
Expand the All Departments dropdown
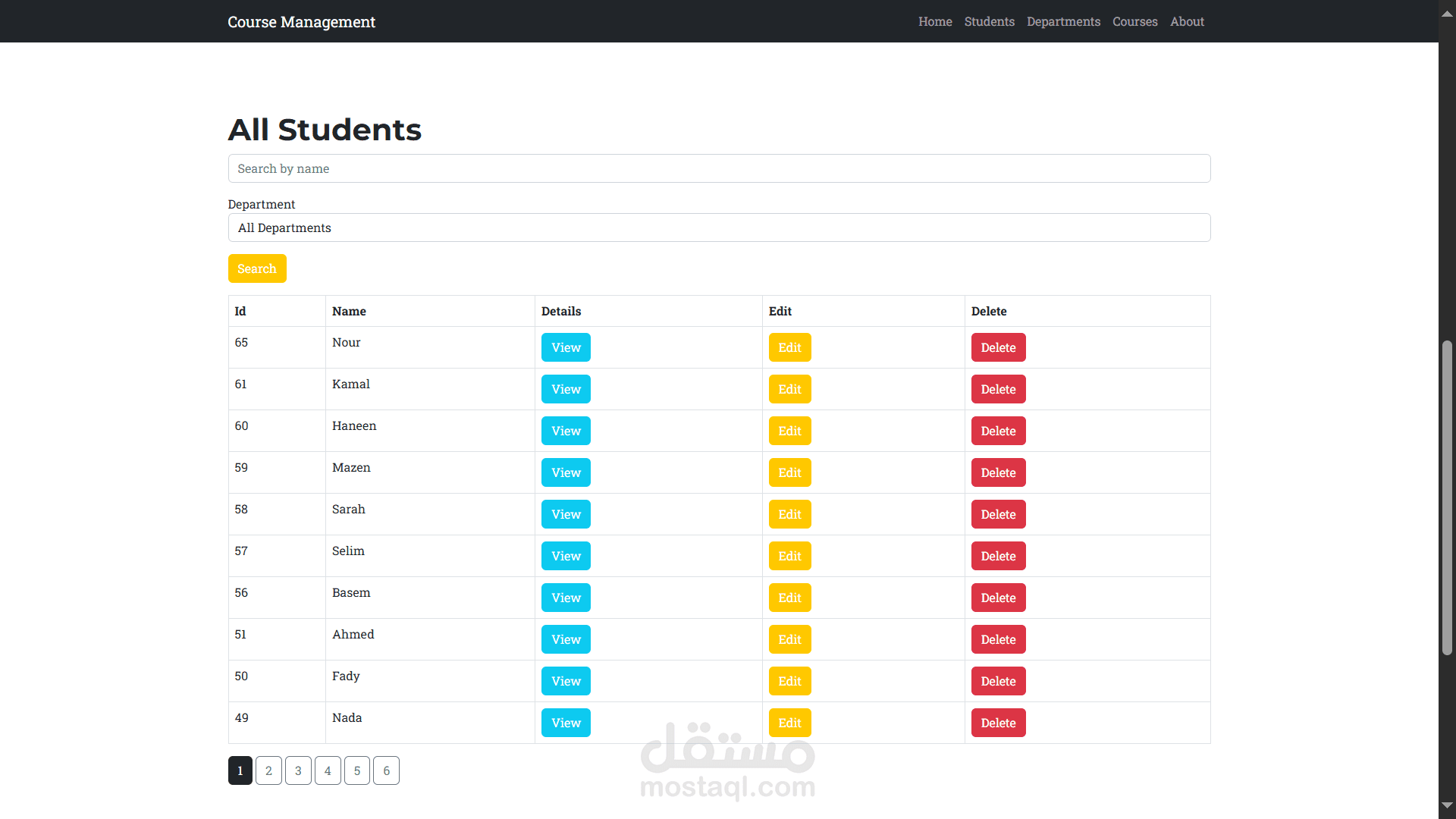(x=718, y=227)
